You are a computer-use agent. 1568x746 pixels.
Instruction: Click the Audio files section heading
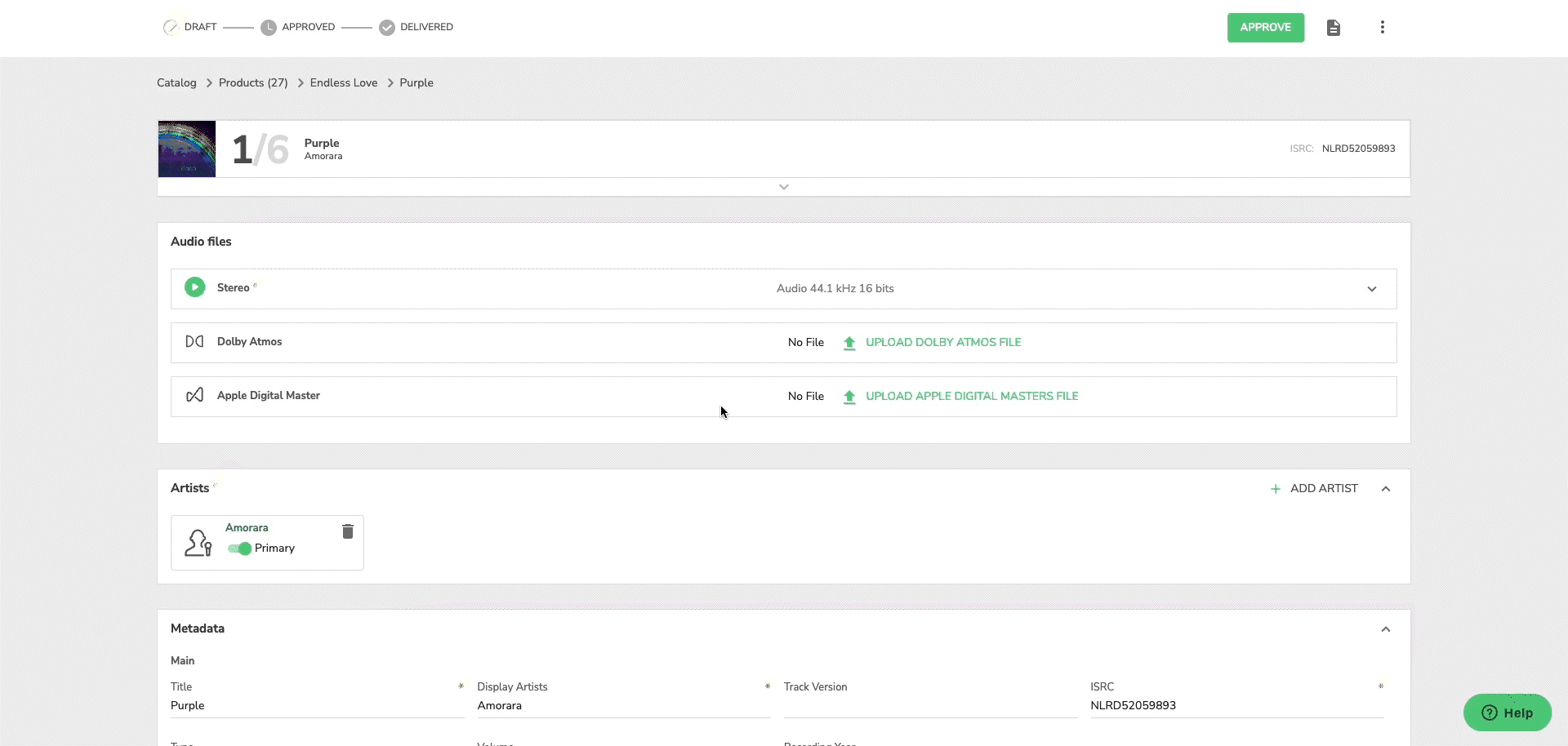(x=201, y=242)
